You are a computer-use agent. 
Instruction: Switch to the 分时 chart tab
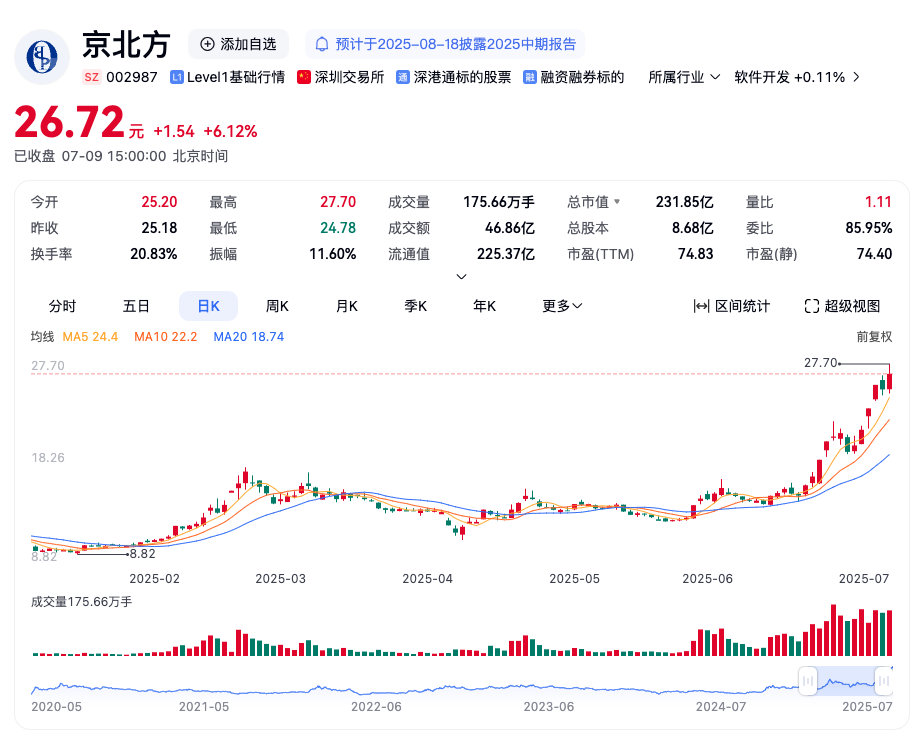[62, 306]
